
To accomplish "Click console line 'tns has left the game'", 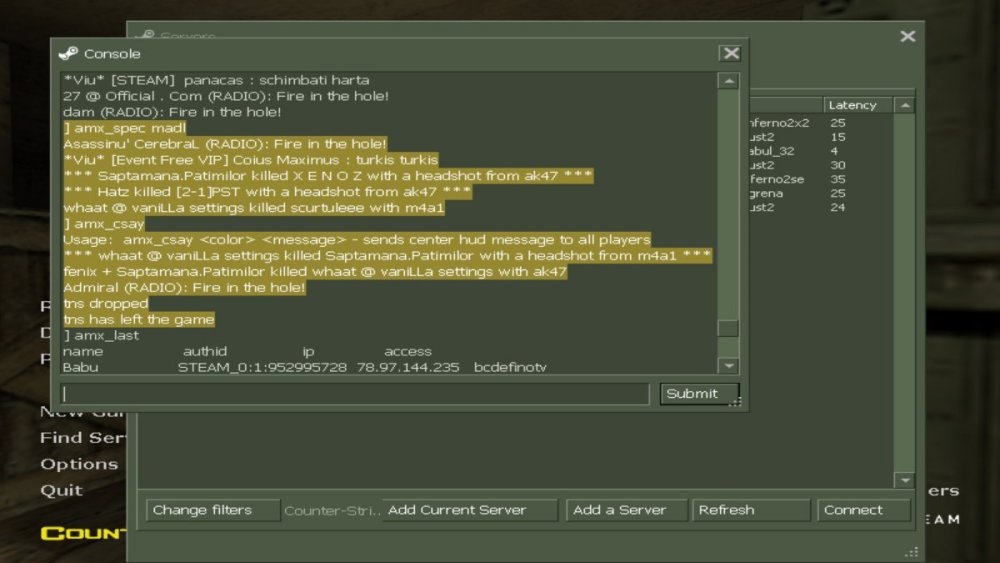I will (x=139, y=319).
